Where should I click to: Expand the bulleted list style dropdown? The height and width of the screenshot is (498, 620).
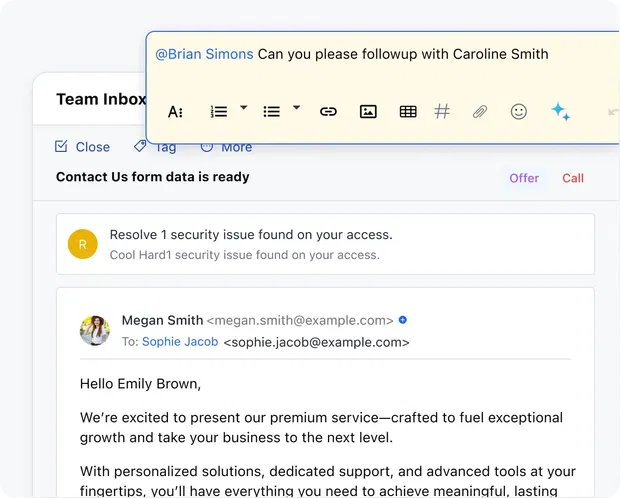[x=296, y=108]
